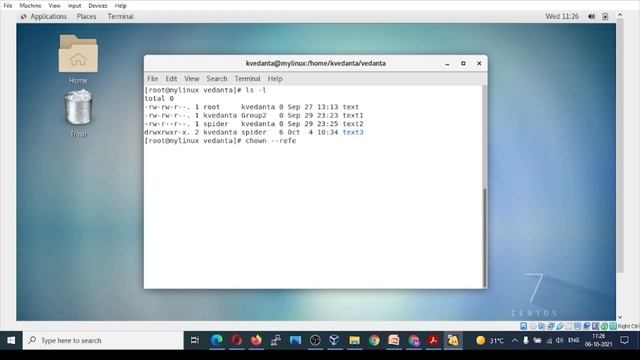The image size is (640, 360).
Task: Open the Photos app taskbar icon
Action: 295,340
